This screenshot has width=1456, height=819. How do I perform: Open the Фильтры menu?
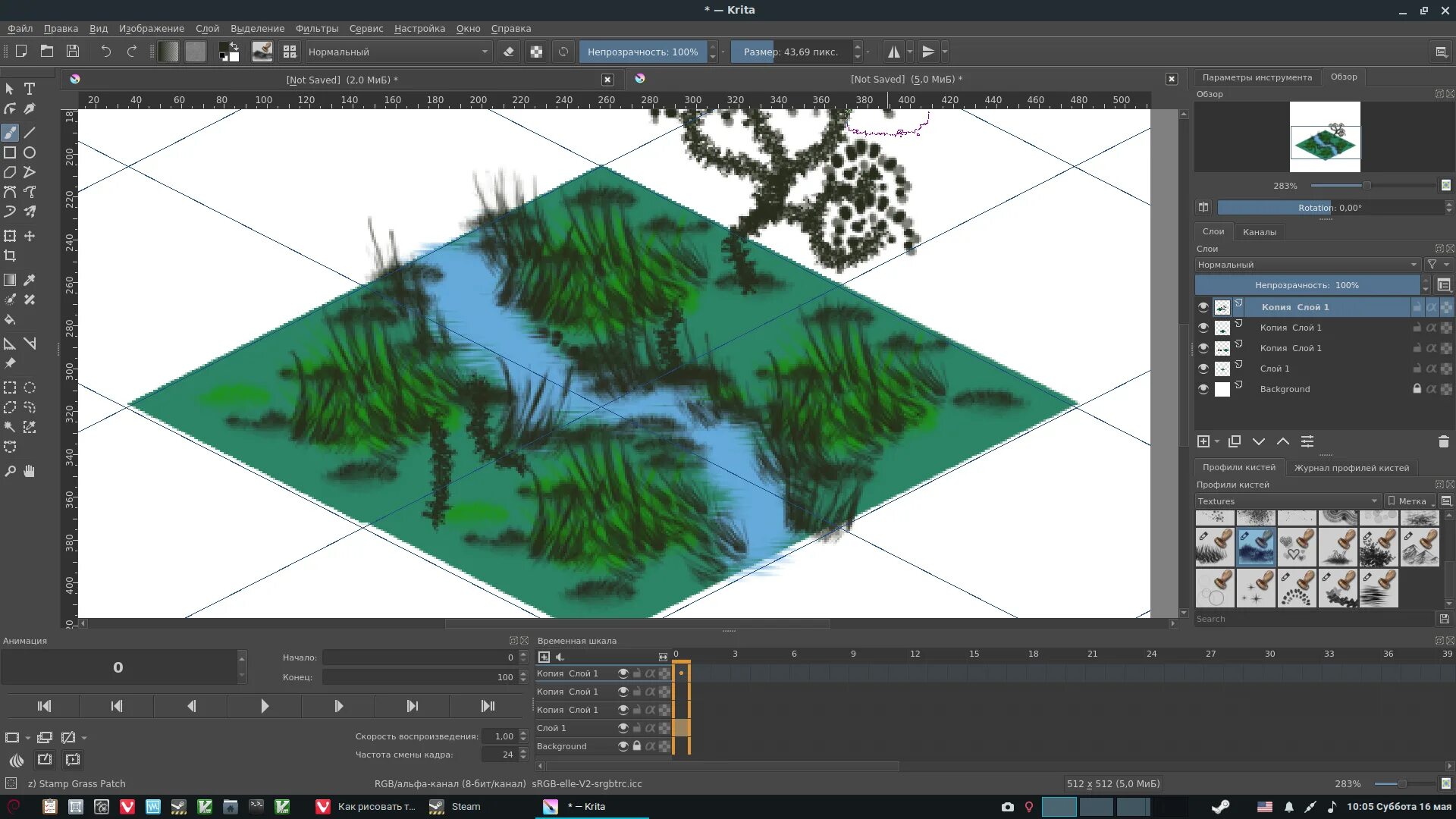click(316, 28)
